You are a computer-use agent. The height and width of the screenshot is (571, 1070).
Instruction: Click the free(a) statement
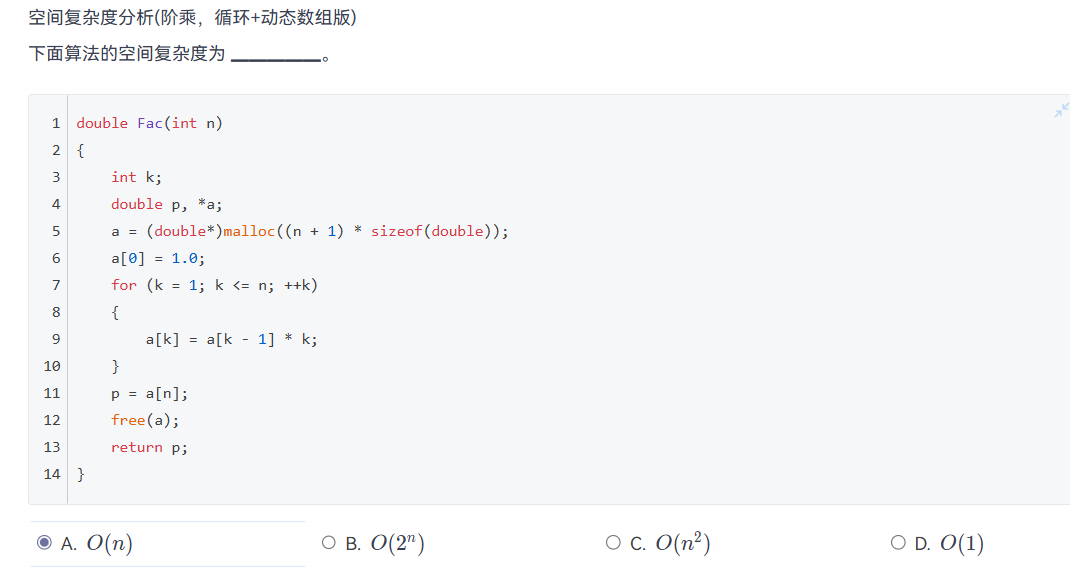pos(145,420)
